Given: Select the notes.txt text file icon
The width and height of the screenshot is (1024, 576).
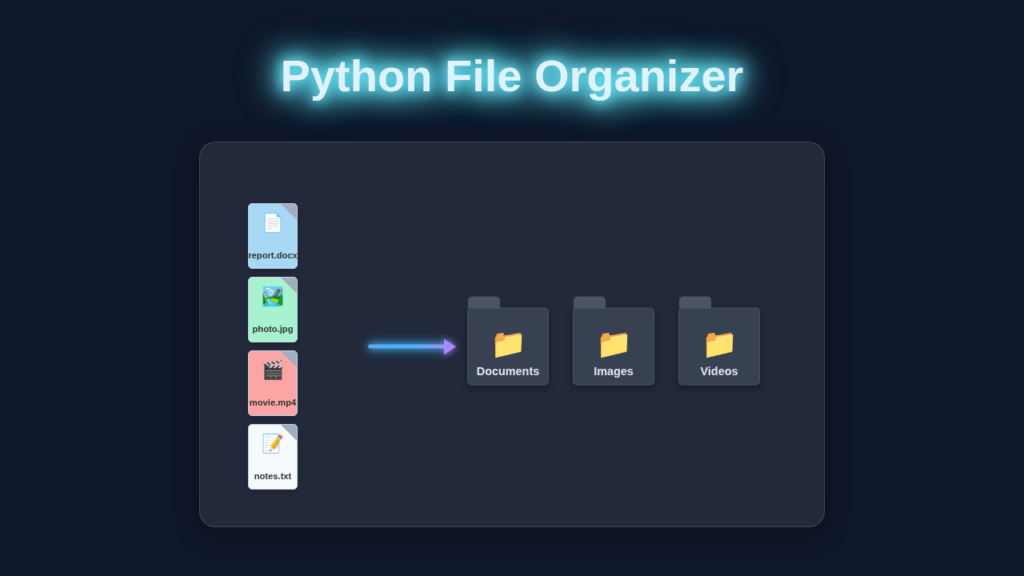Looking at the screenshot, I should click(x=272, y=456).
